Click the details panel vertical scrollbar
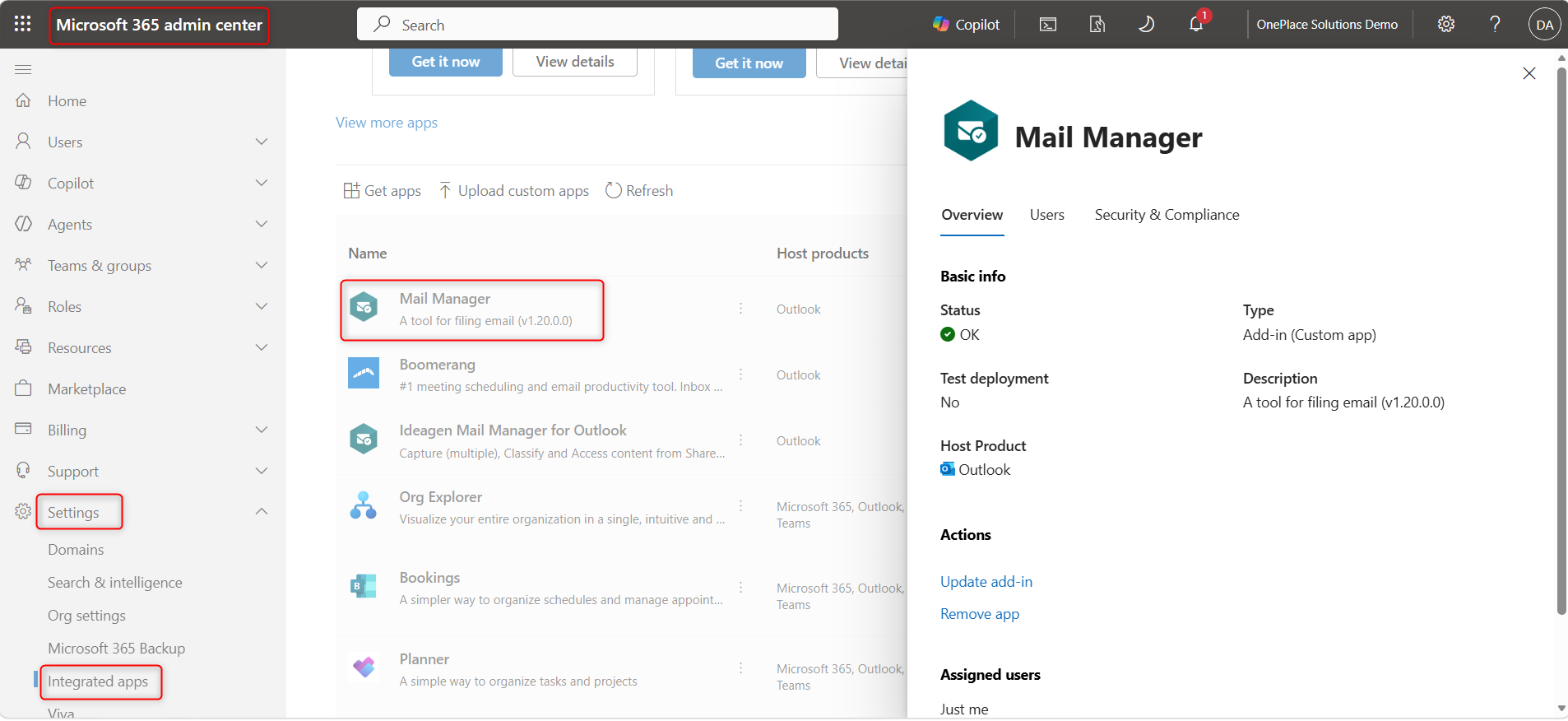1568x721 pixels. (1561, 342)
